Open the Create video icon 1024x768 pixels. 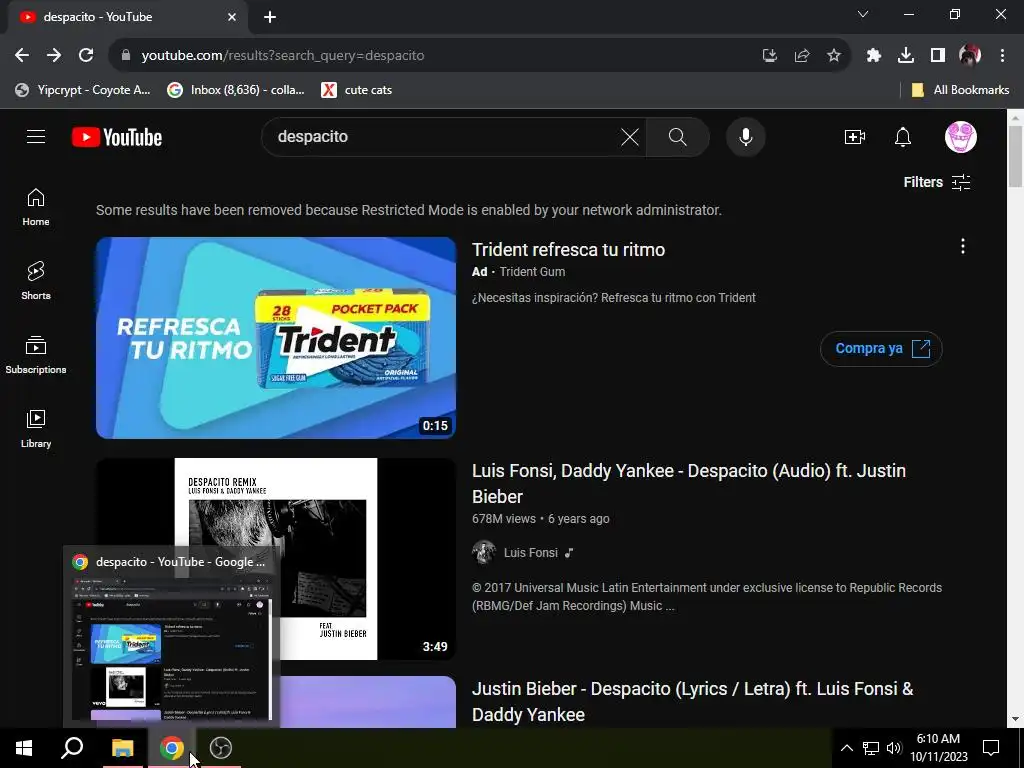[x=854, y=137]
